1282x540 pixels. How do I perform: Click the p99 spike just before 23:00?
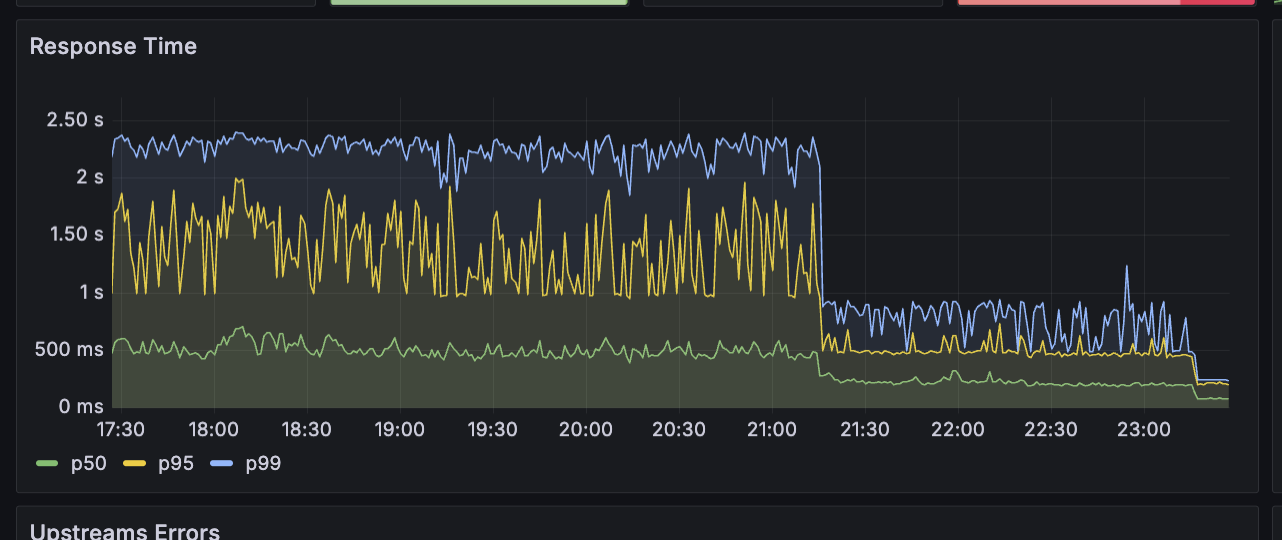coord(1126,268)
